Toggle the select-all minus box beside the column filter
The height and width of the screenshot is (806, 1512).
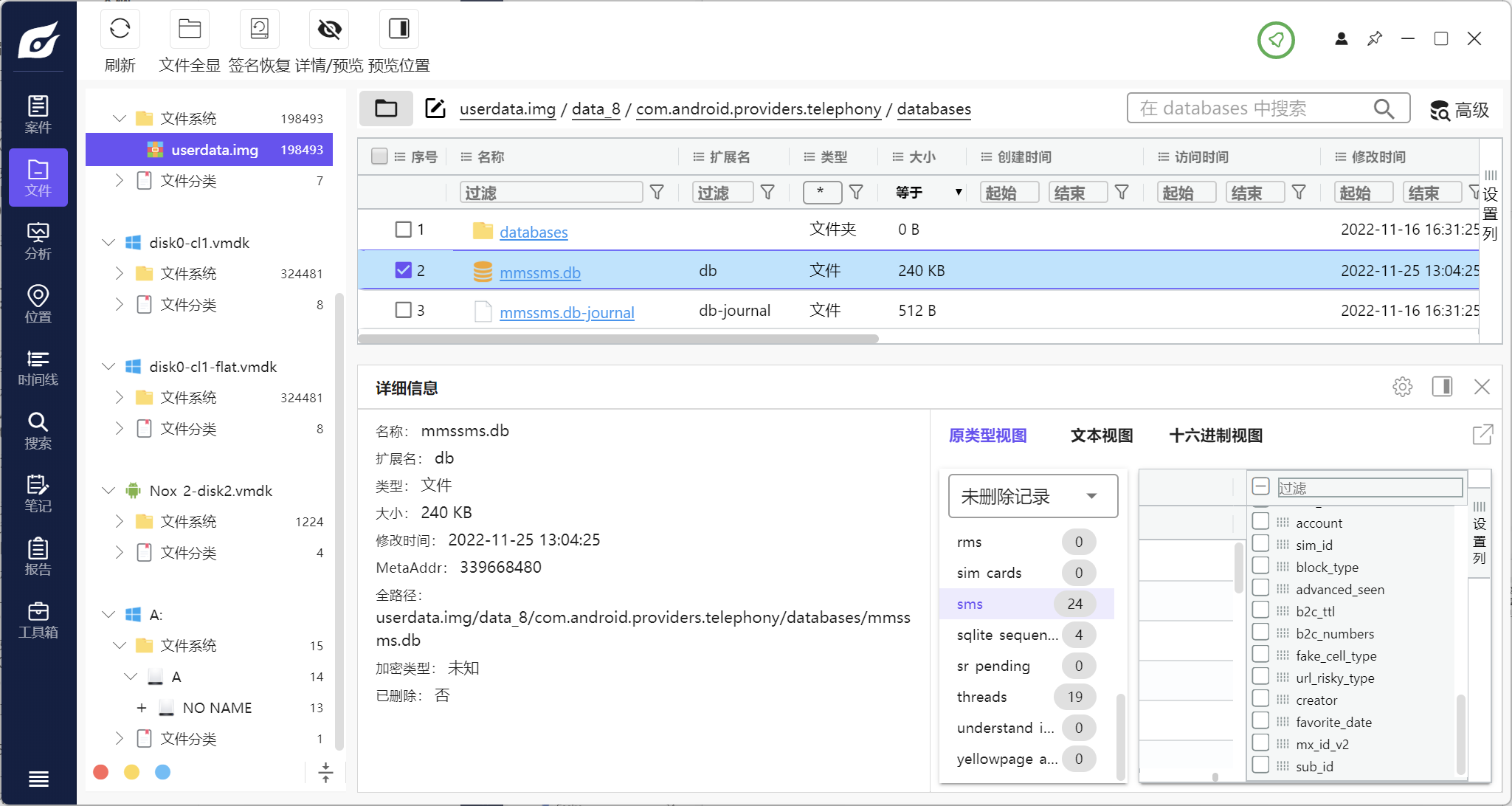click(1260, 487)
